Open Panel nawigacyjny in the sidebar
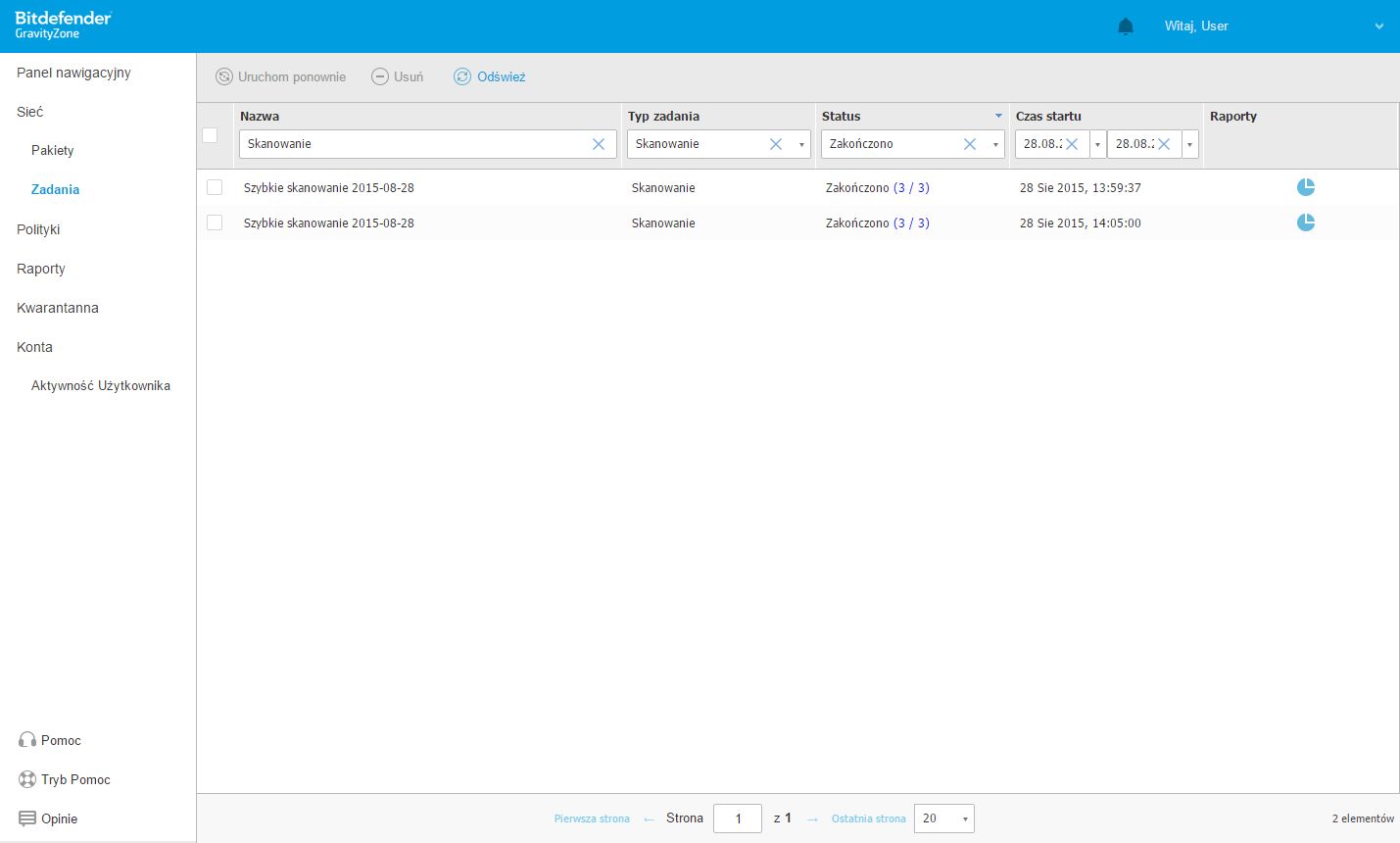The width and height of the screenshot is (1400, 843). pos(73,73)
